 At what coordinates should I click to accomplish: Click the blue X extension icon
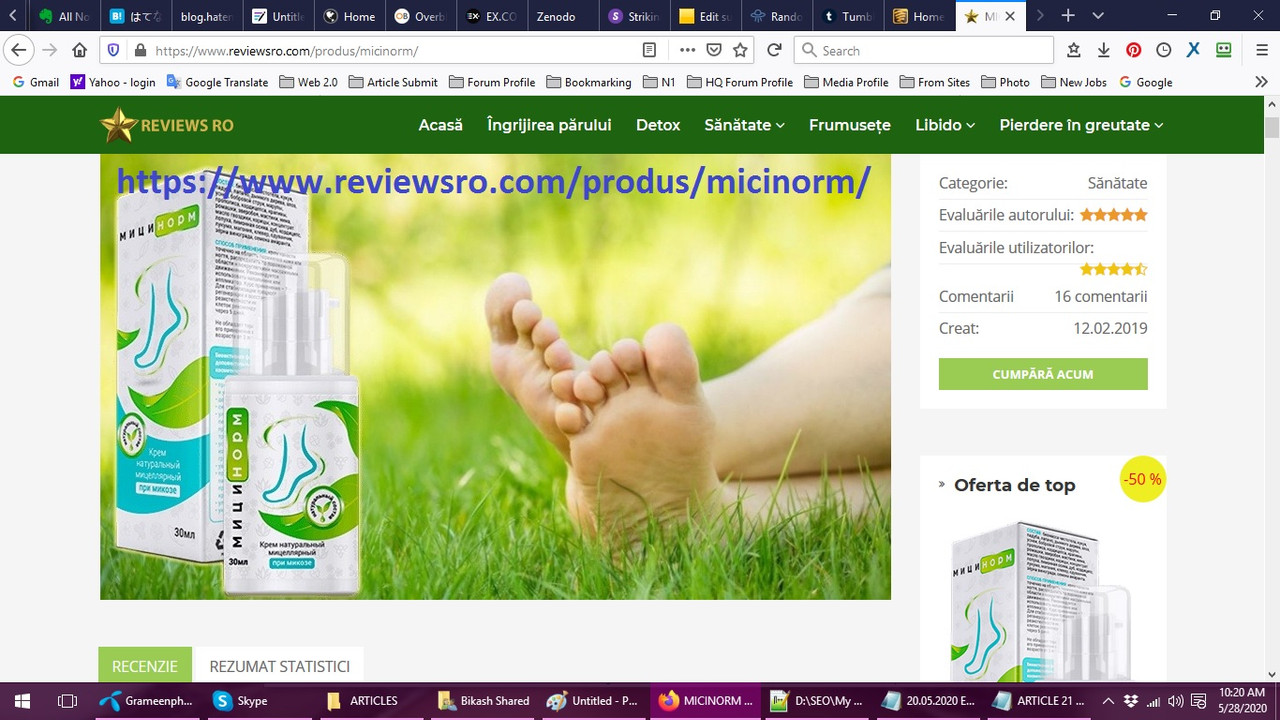pos(1193,50)
